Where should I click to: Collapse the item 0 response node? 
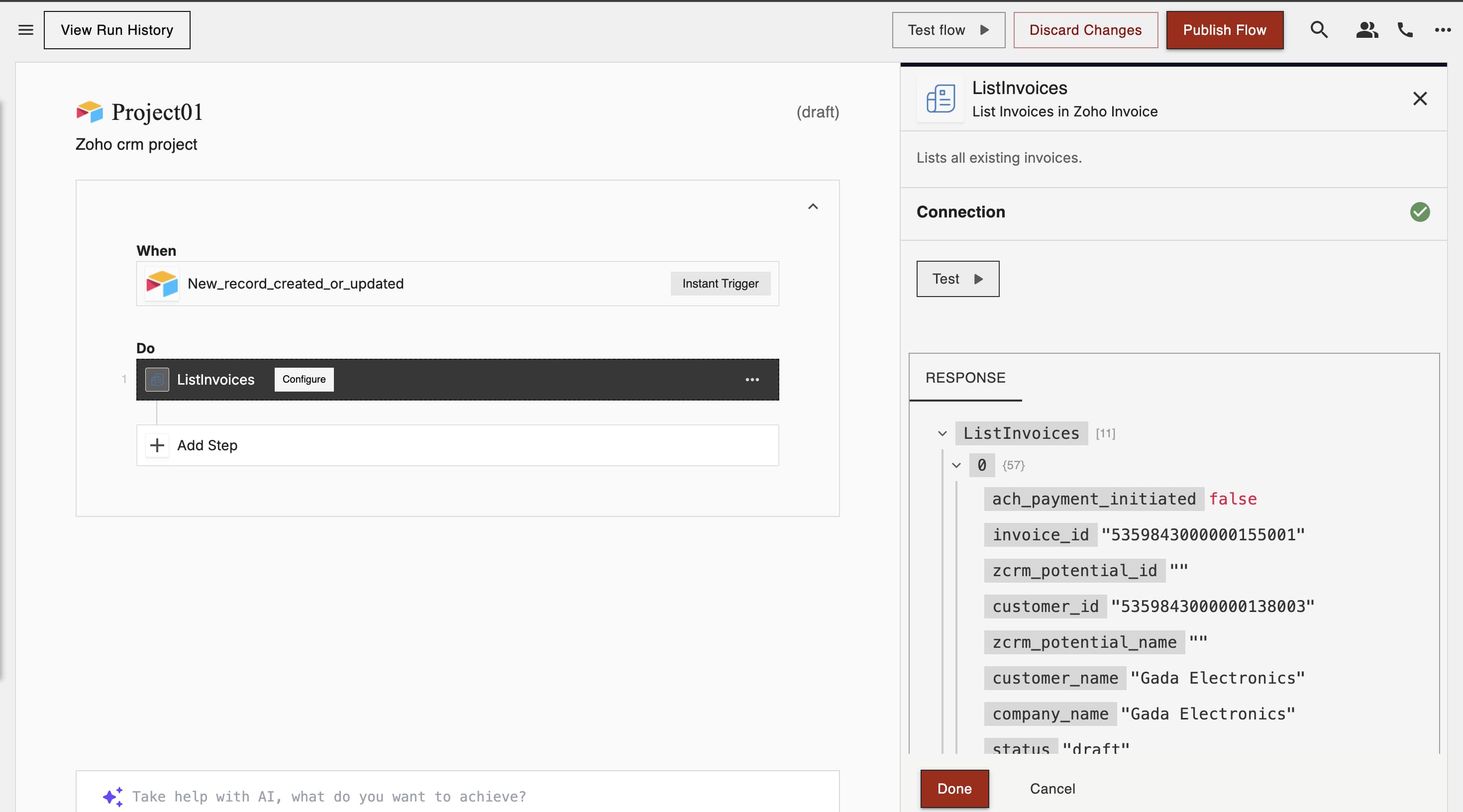point(956,465)
